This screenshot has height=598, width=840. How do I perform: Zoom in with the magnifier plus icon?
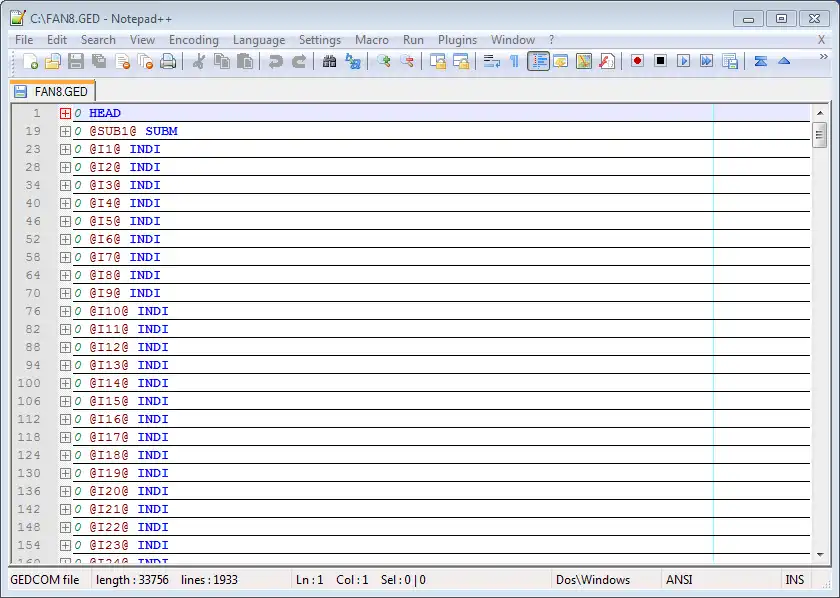pos(384,62)
